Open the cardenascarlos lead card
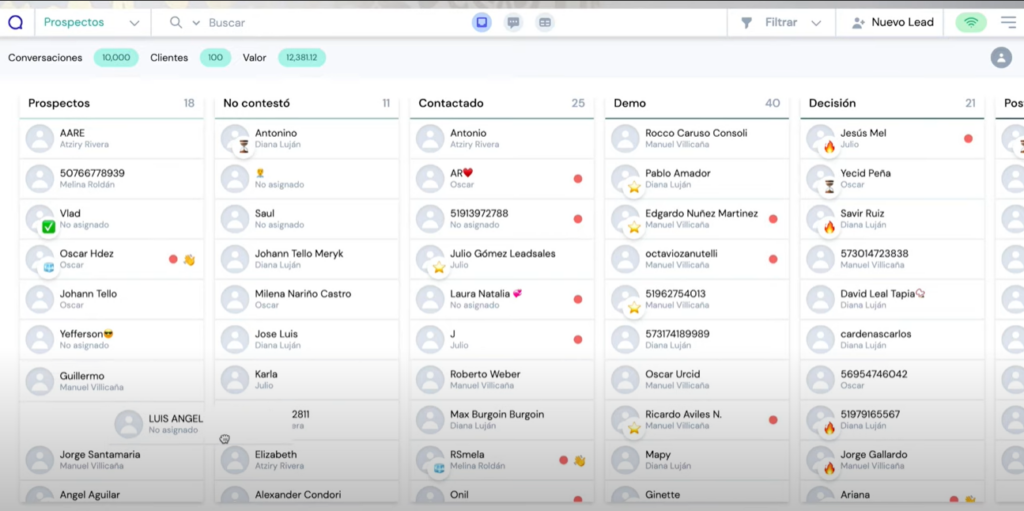1024x511 pixels. coord(892,339)
